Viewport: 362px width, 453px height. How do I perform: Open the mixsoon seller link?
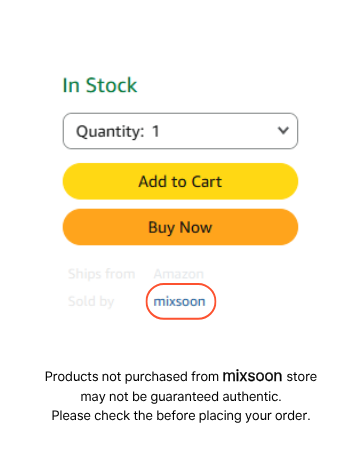(179, 301)
